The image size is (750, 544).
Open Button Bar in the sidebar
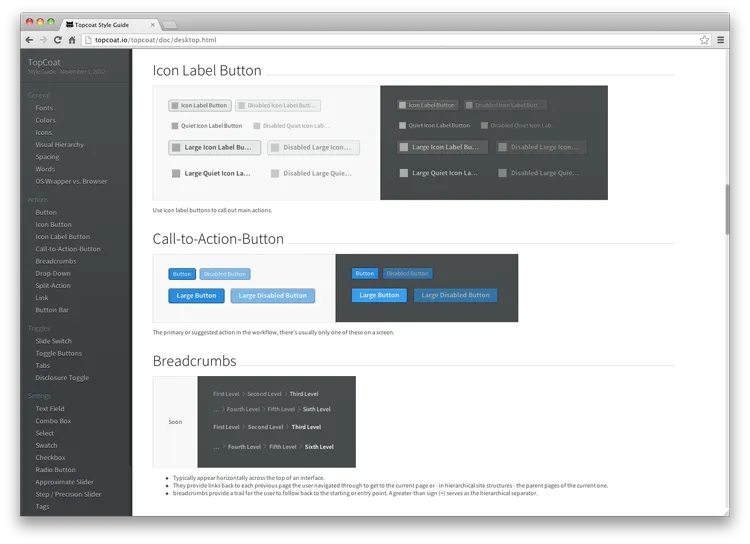(x=52, y=310)
